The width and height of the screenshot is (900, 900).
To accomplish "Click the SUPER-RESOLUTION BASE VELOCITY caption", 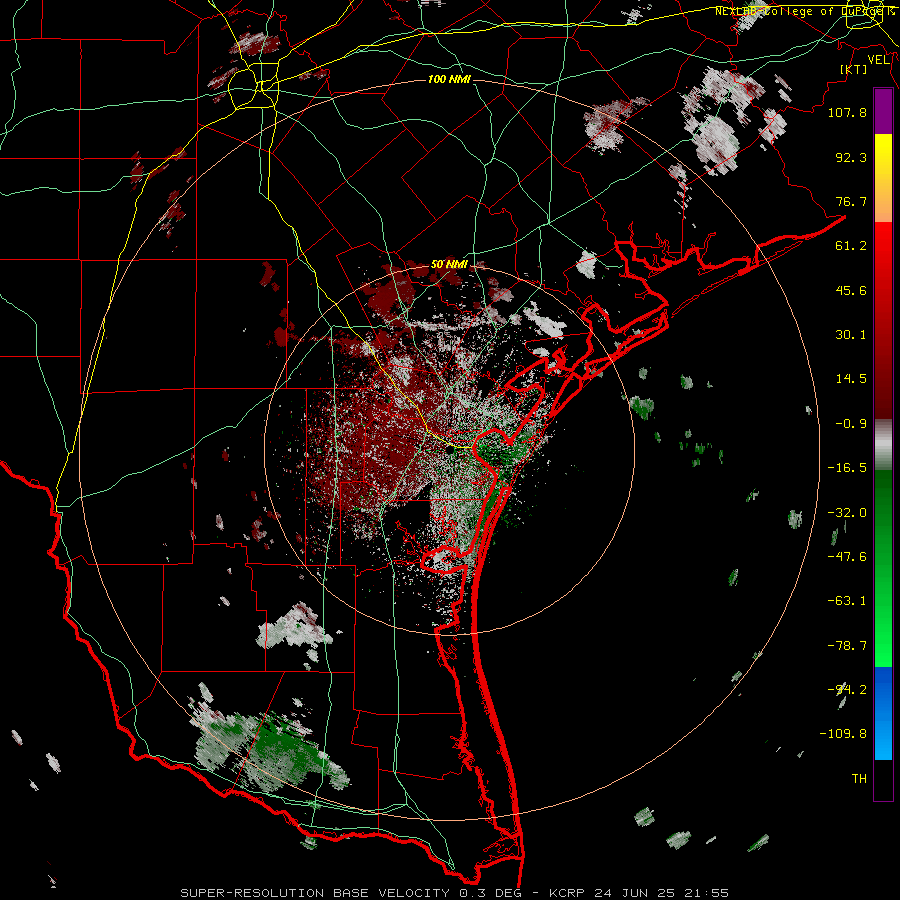I will (315, 893).
